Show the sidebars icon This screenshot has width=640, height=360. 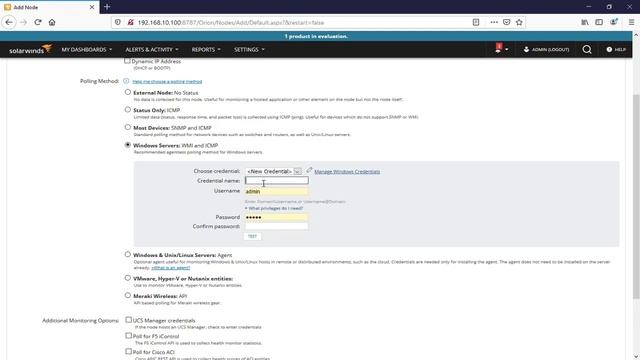click(599, 22)
